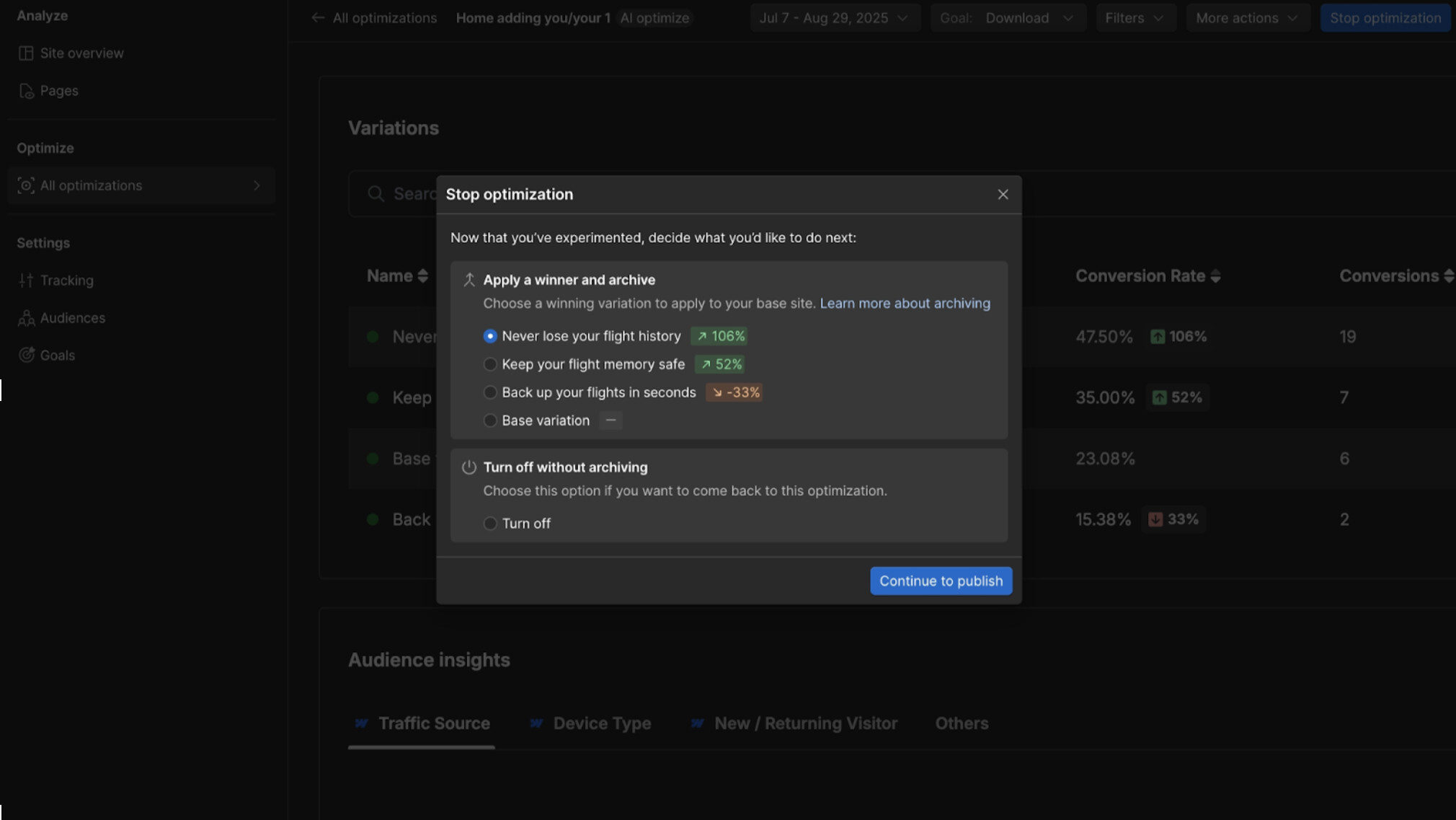Click the Audiences icon in sidebar
The height and width of the screenshot is (820, 1456).
26,318
